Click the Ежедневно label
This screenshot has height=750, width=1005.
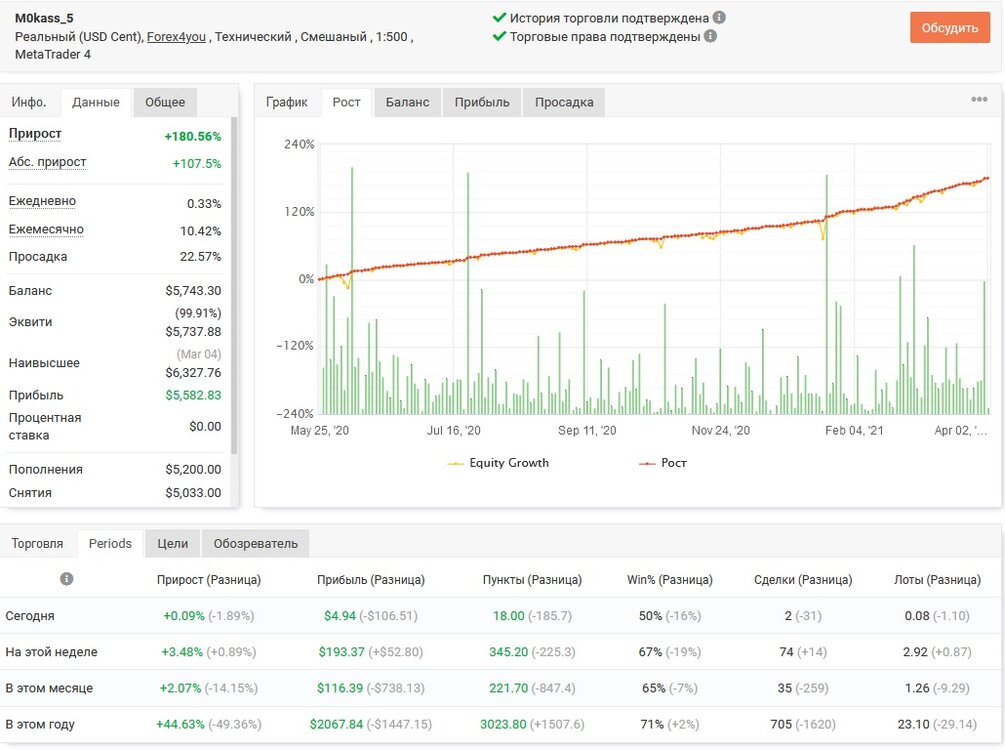point(42,201)
